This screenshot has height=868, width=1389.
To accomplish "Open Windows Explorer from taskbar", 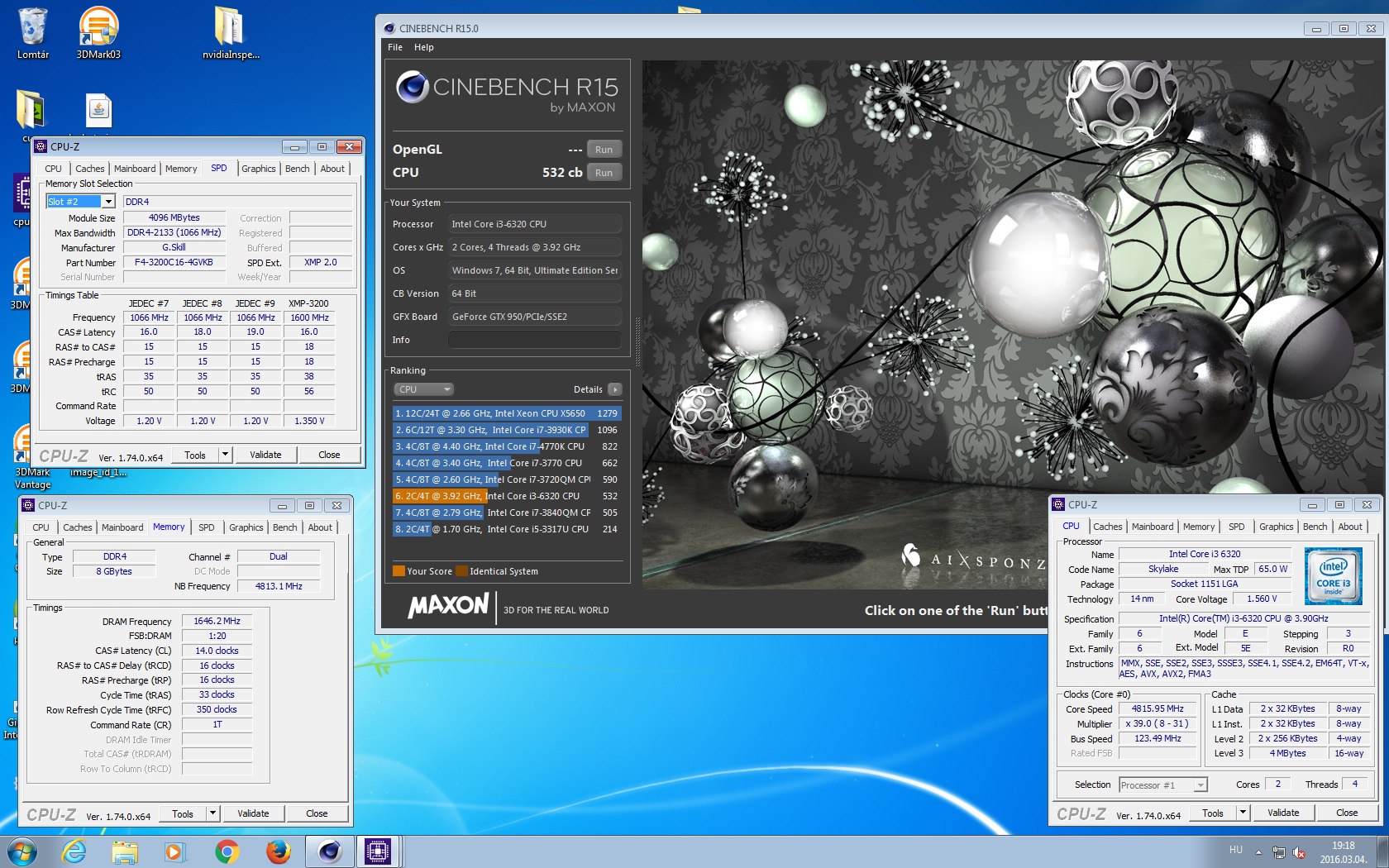I will click(125, 851).
